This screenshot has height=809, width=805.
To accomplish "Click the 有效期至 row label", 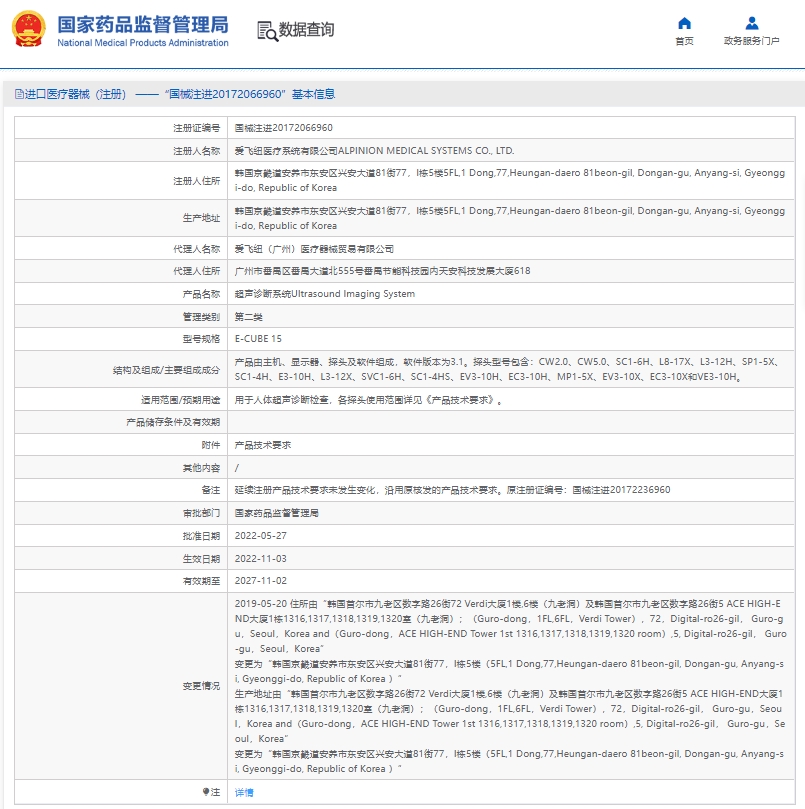I will coord(201,581).
